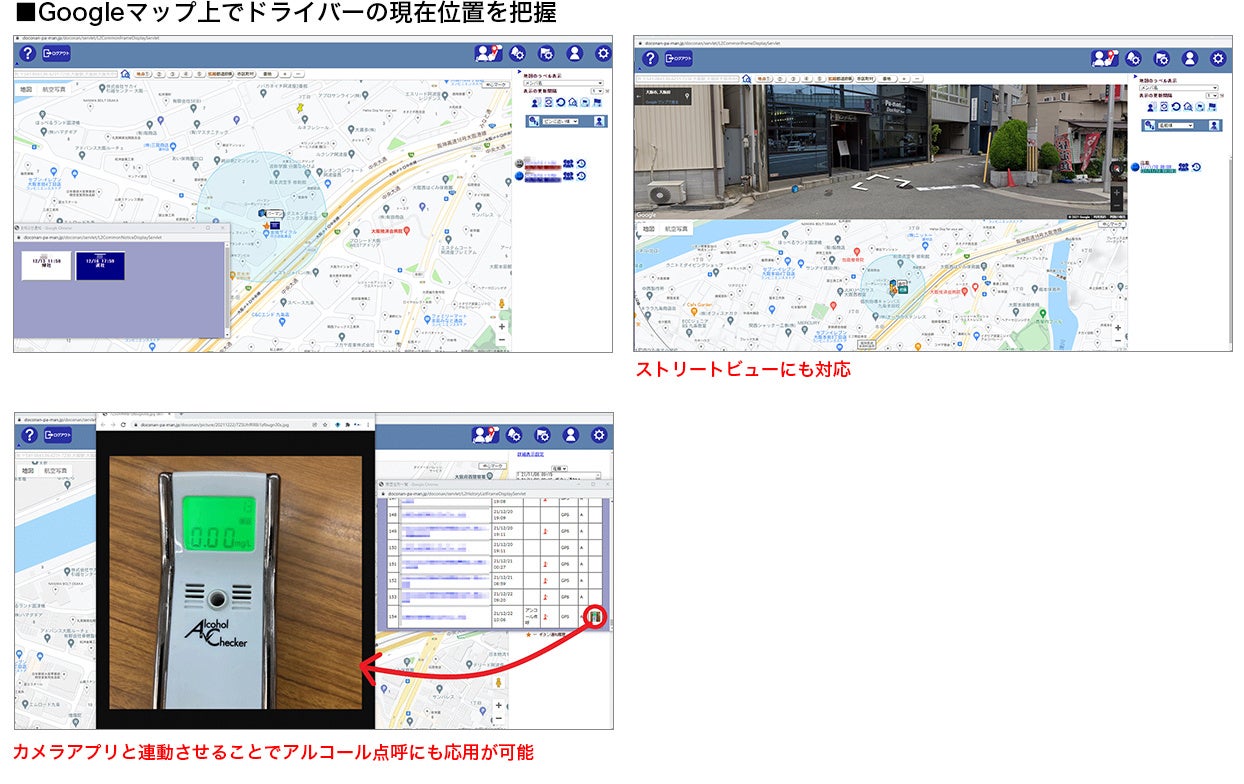Activate the Street View pegman on the map
Image resolution: width=1244 pixels, height=784 pixels.
point(502,303)
